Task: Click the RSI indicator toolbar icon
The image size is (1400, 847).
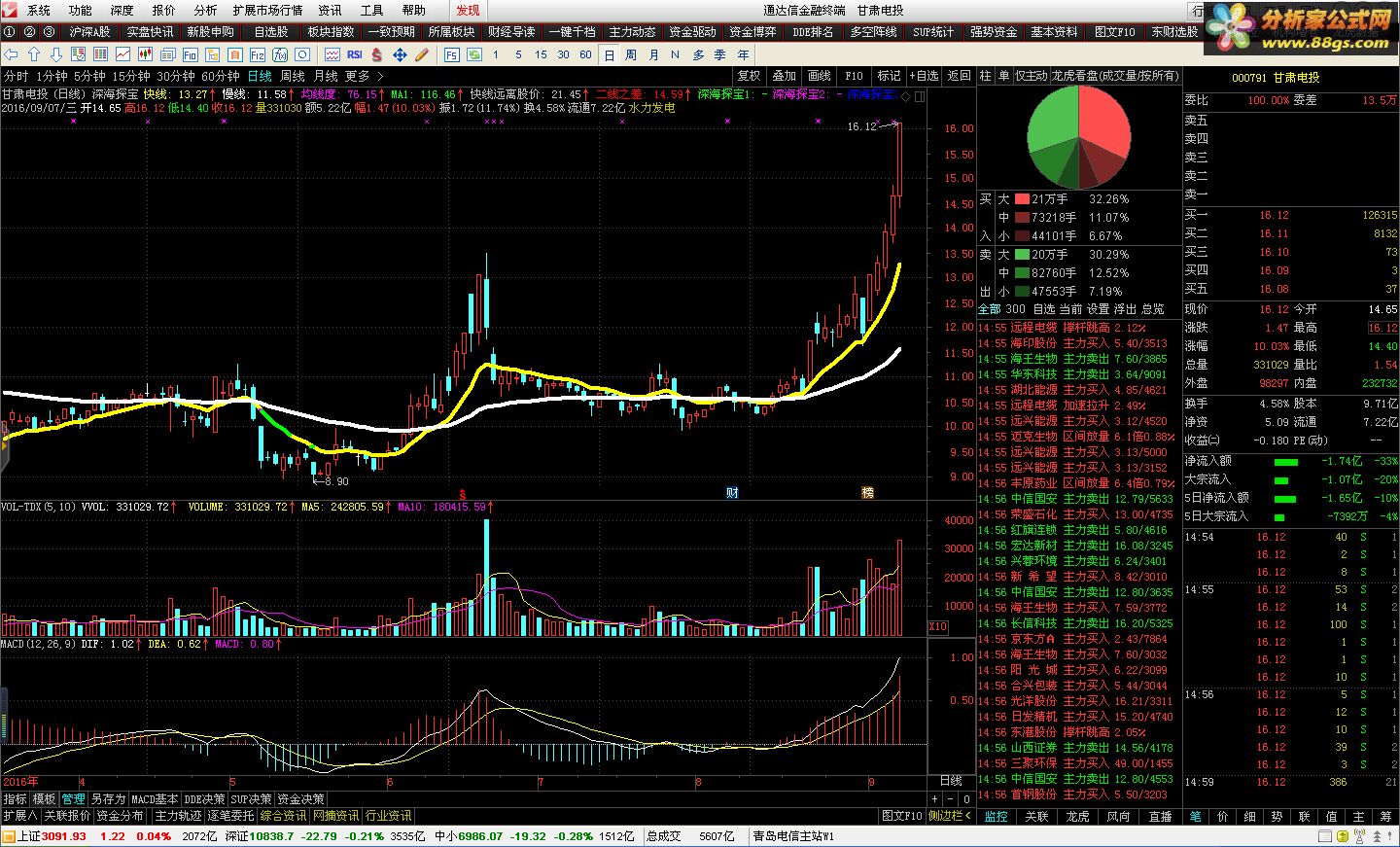Action: [354, 54]
